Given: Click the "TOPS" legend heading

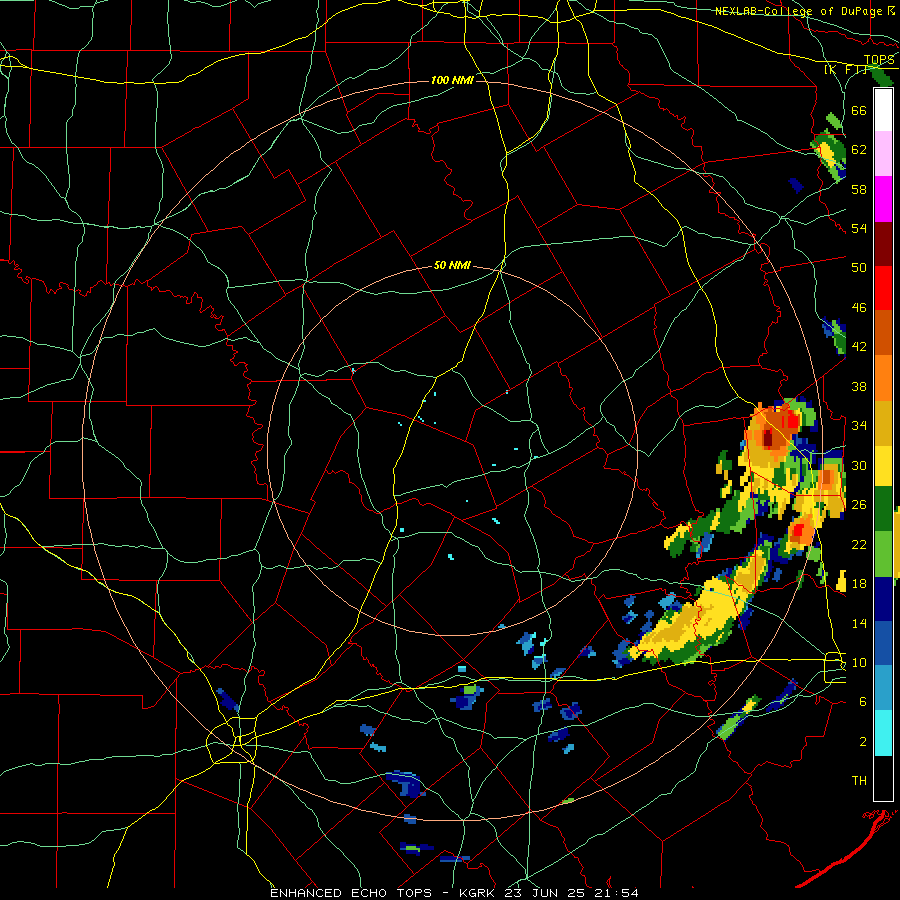Looking at the screenshot, I should [x=879, y=60].
